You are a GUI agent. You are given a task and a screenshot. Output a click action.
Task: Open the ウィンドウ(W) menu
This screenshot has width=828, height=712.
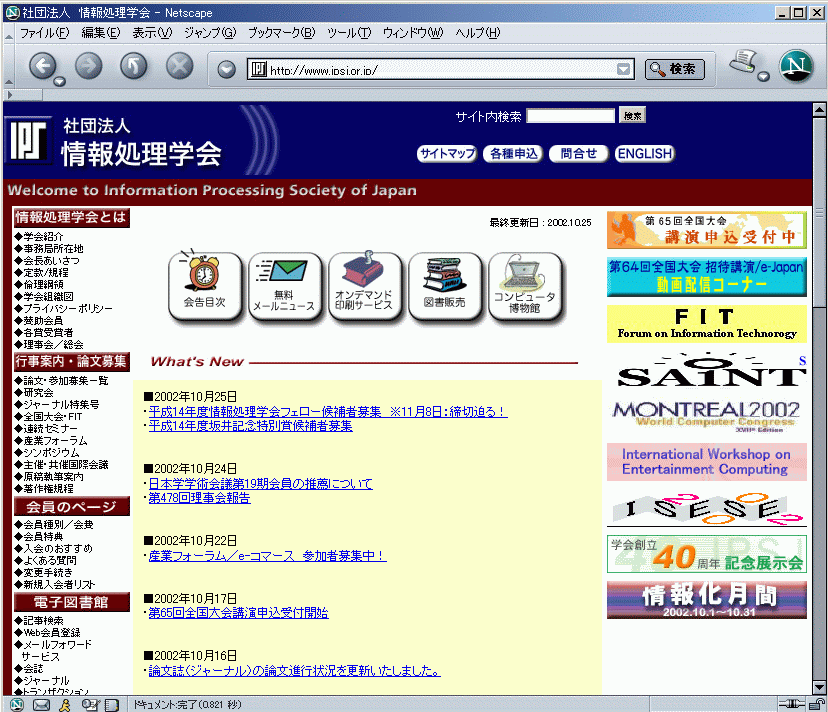point(413,33)
